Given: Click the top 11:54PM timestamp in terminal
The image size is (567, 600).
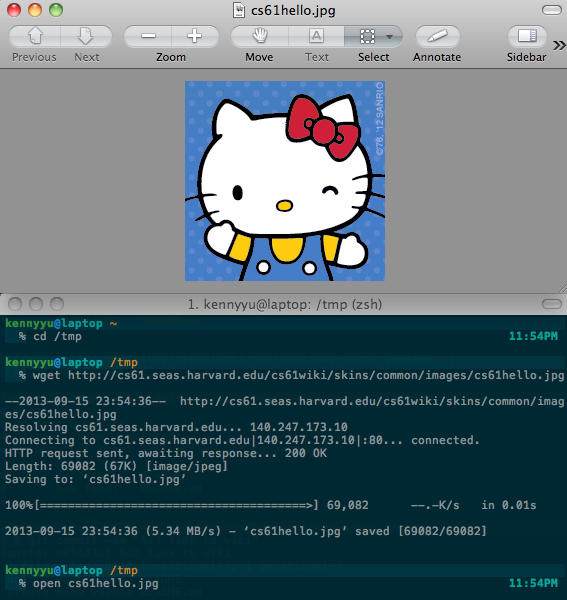Looking at the screenshot, I should (533, 336).
